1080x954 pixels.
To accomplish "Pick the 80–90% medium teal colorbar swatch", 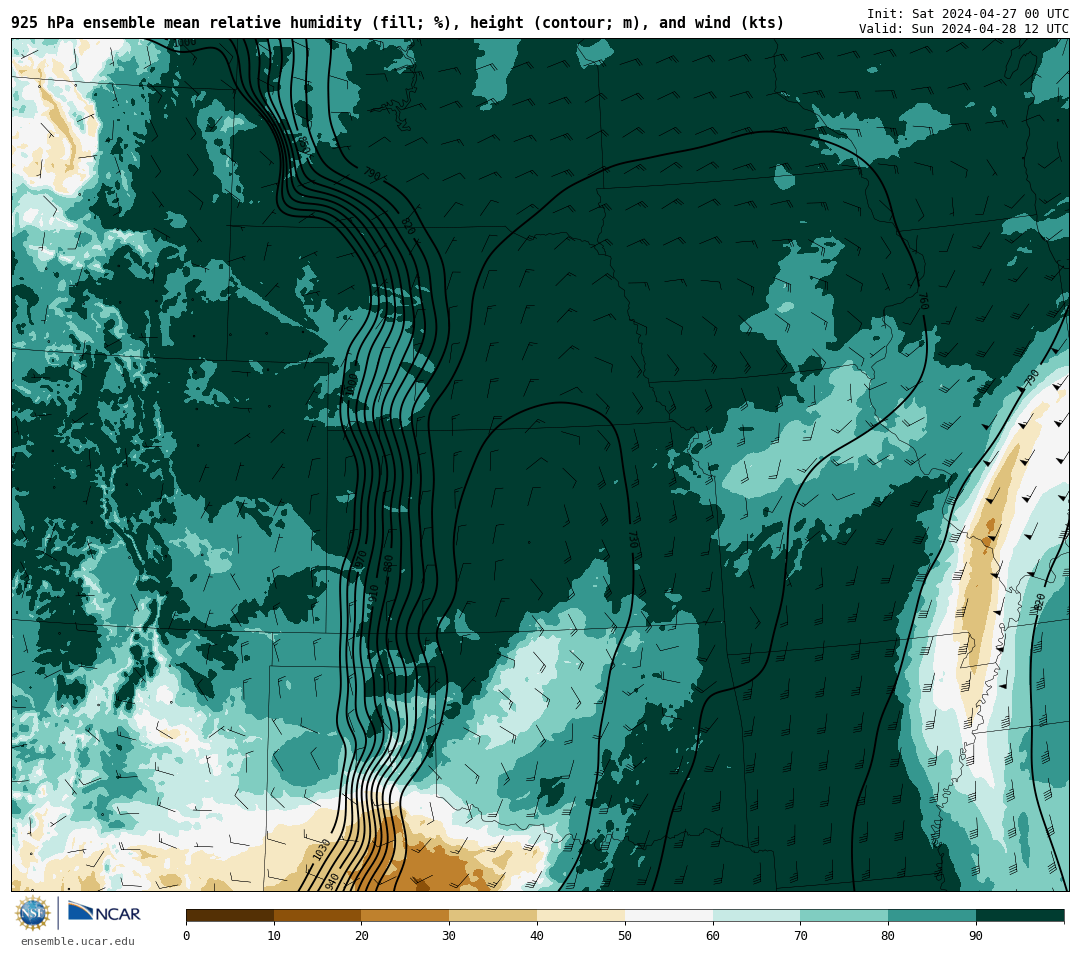I will (x=932, y=915).
